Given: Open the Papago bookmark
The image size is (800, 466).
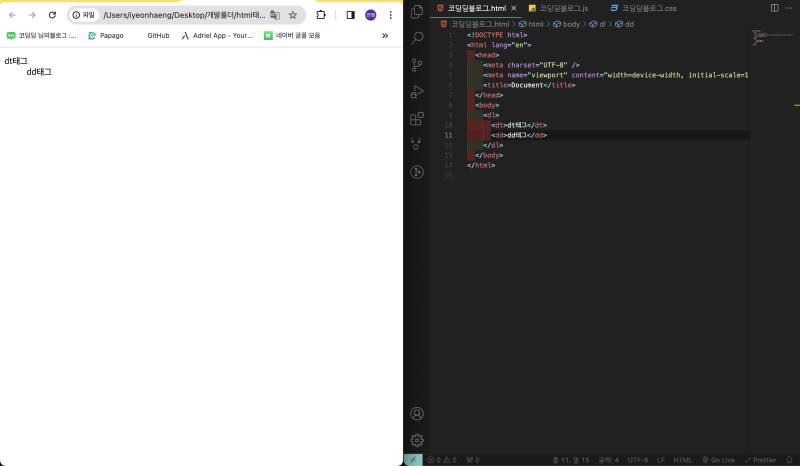Looking at the screenshot, I should (106, 35).
